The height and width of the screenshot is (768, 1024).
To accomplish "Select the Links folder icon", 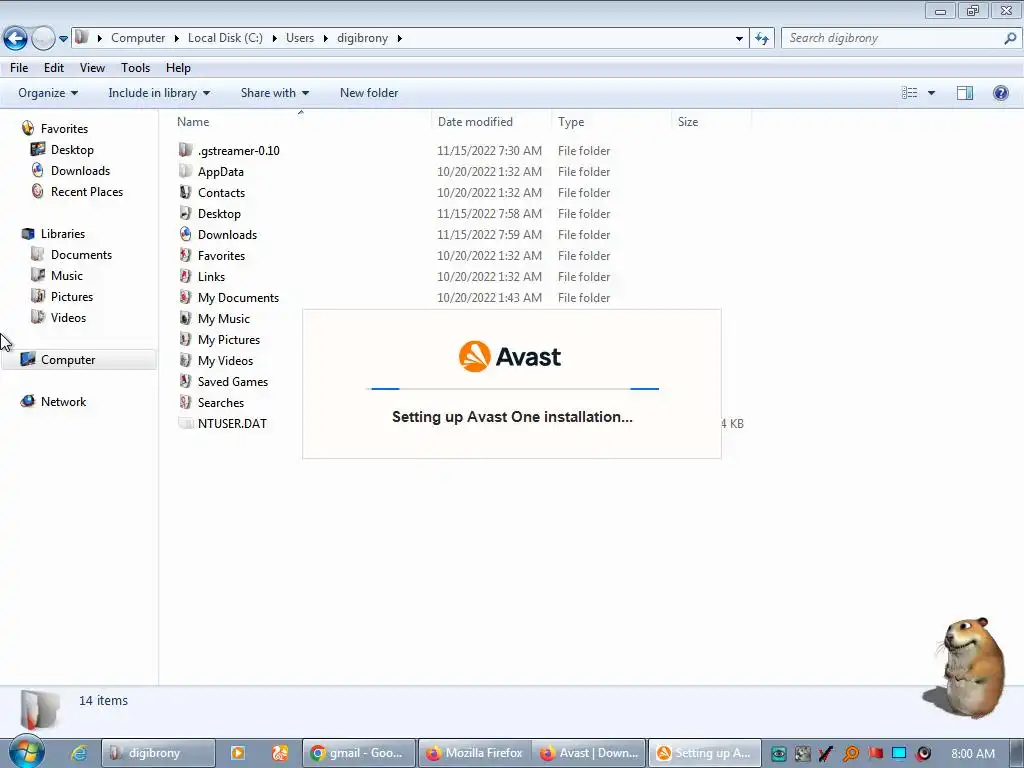I will [x=185, y=276].
